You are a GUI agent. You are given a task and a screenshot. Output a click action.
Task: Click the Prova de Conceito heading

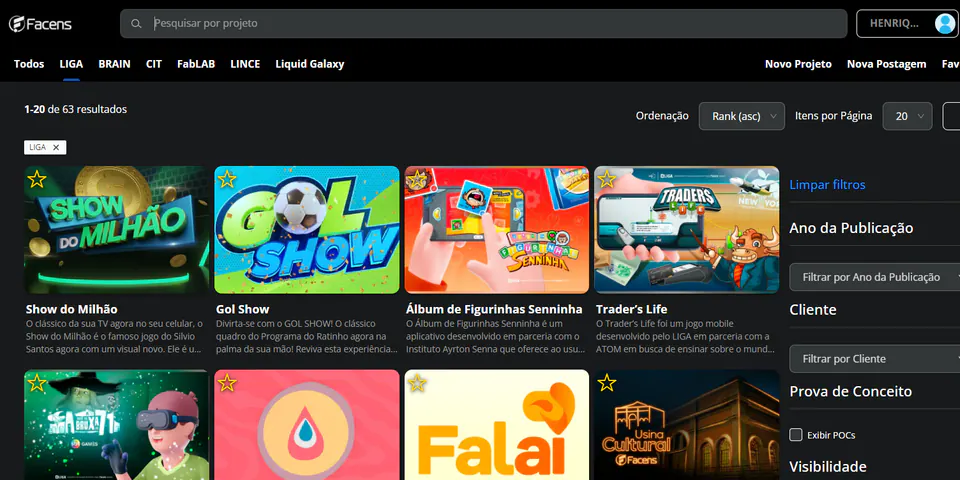pyautogui.click(x=850, y=391)
